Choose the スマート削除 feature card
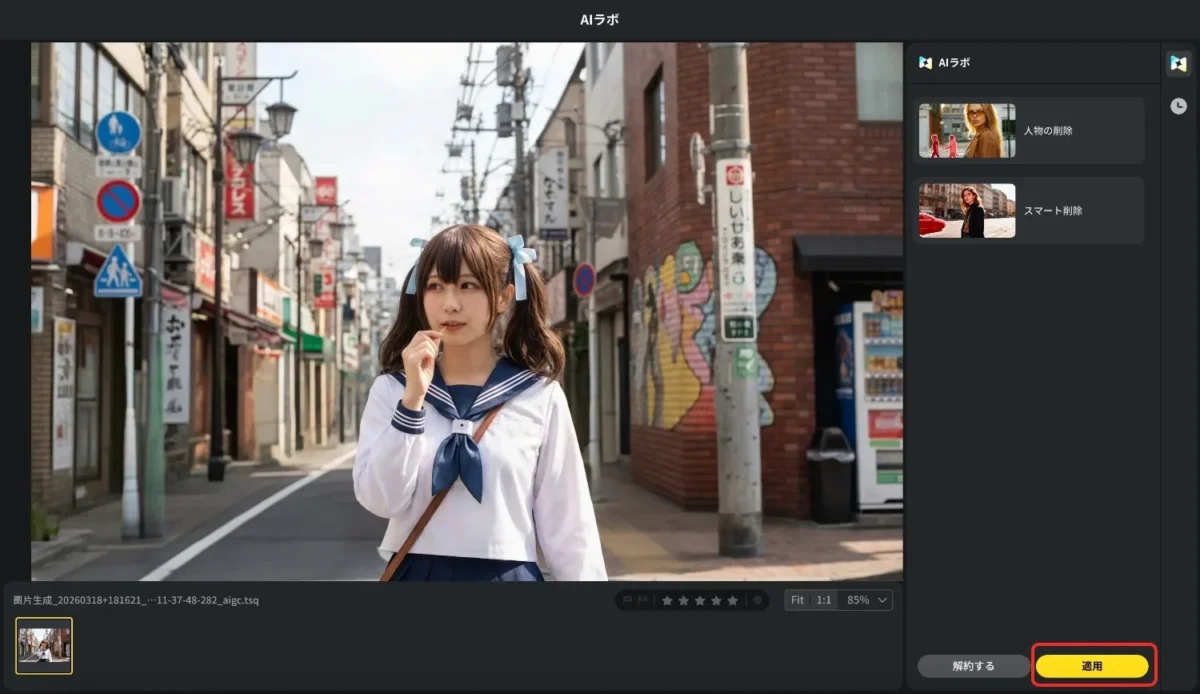The image size is (1200, 694). coord(1028,210)
